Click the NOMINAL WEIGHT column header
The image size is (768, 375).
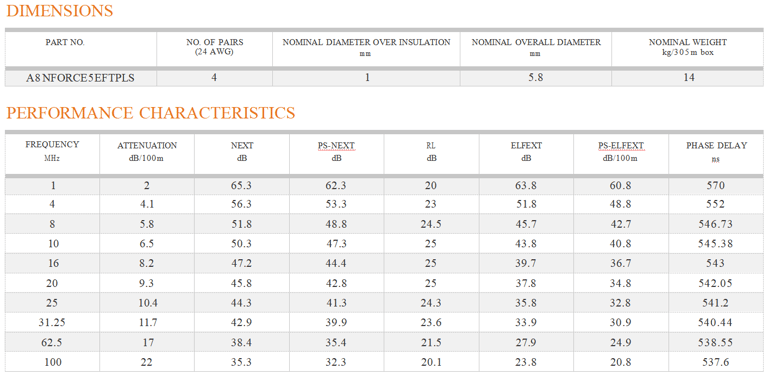coord(688,47)
